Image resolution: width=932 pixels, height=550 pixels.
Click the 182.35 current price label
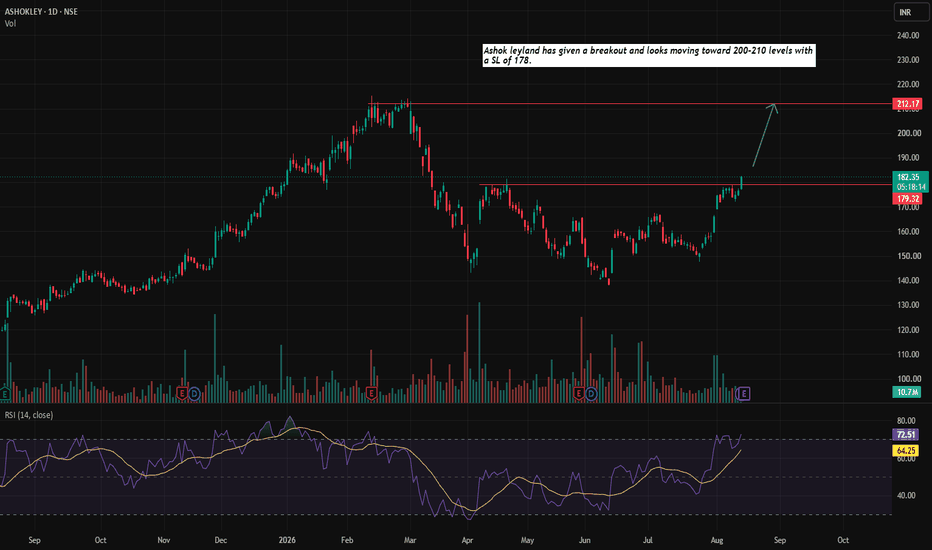pyautogui.click(x=910, y=177)
